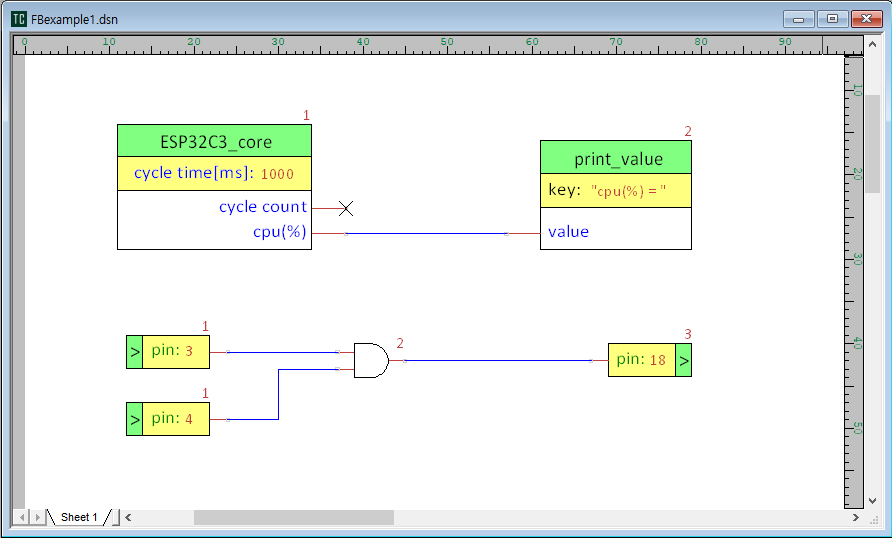
Task: Select the ESP32C3_core block title
Action: [x=216, y=142]
